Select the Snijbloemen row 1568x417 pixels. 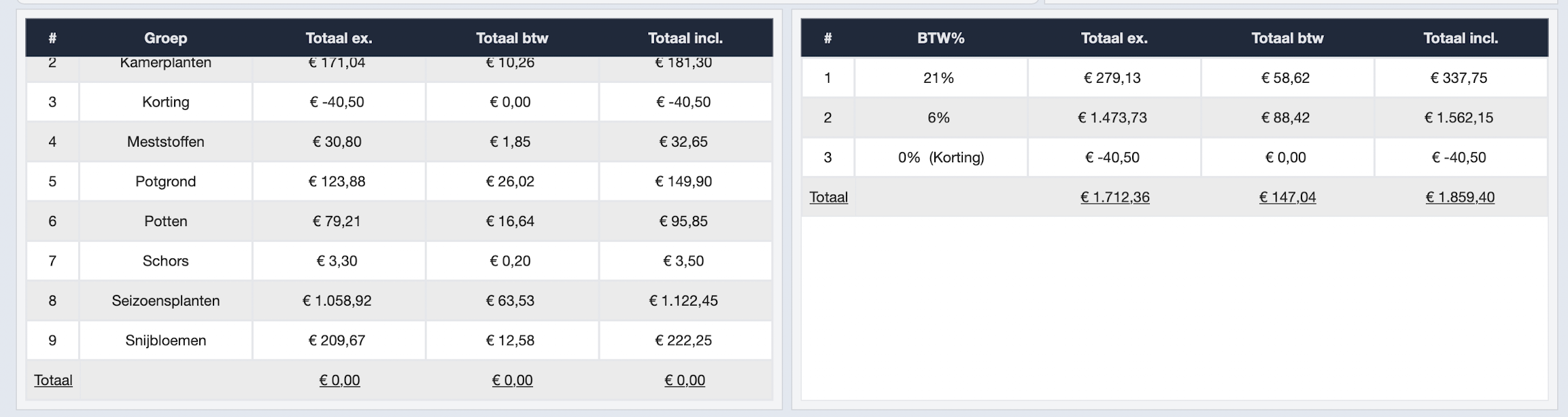[165, 340]
